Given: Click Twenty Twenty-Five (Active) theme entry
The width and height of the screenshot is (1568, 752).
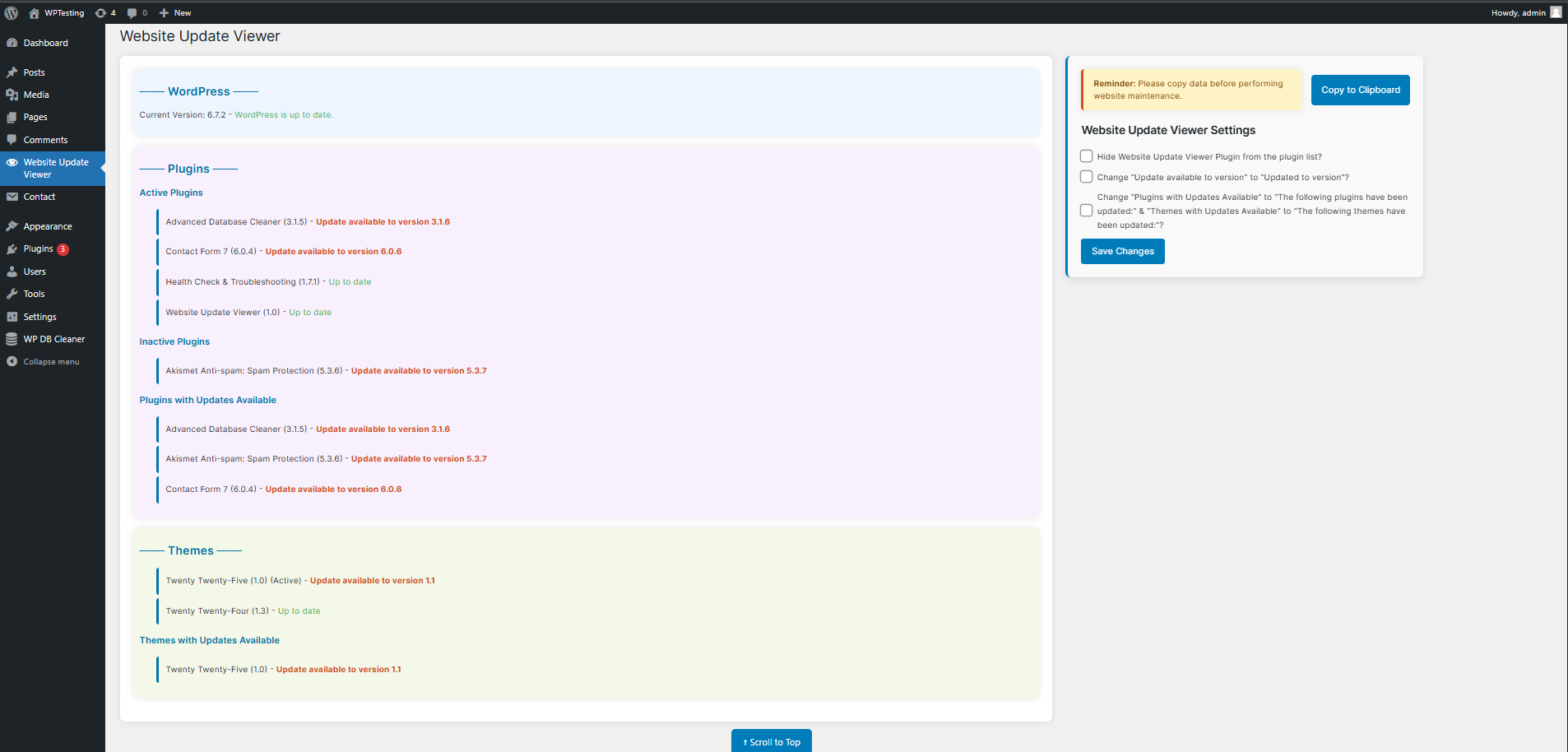Looking at the screenshot, I should (x=300, y=581).
